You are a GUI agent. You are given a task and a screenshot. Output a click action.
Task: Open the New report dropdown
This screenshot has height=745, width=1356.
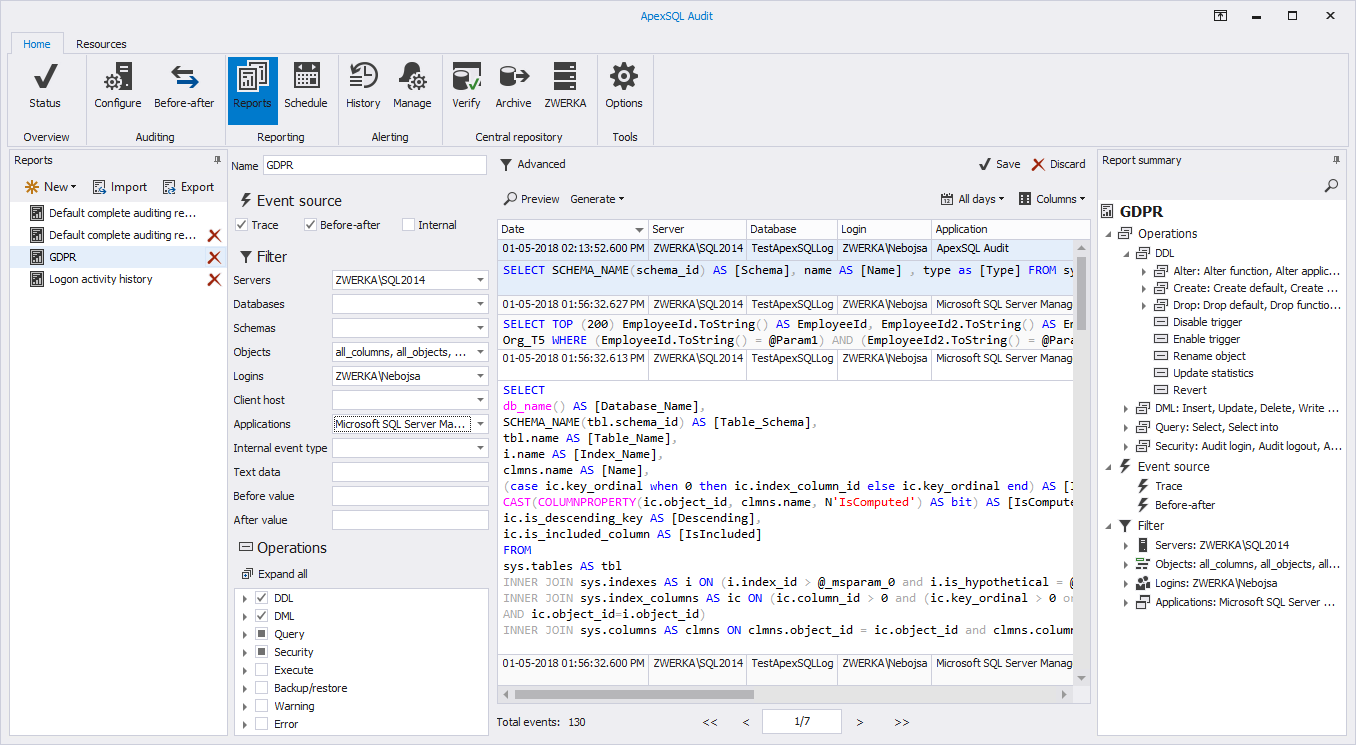[50, 187]
